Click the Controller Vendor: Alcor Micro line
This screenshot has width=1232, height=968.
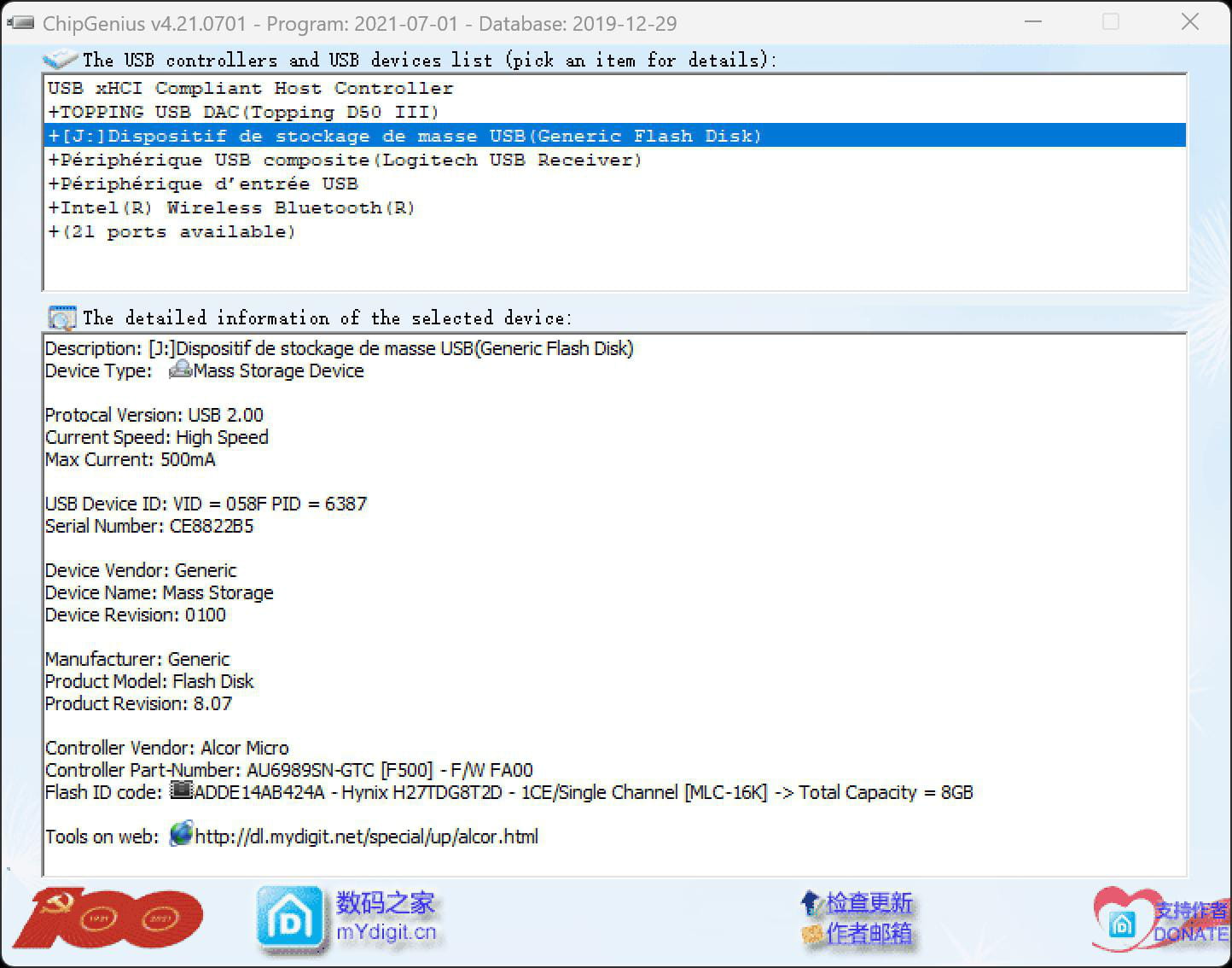(167, 748)
